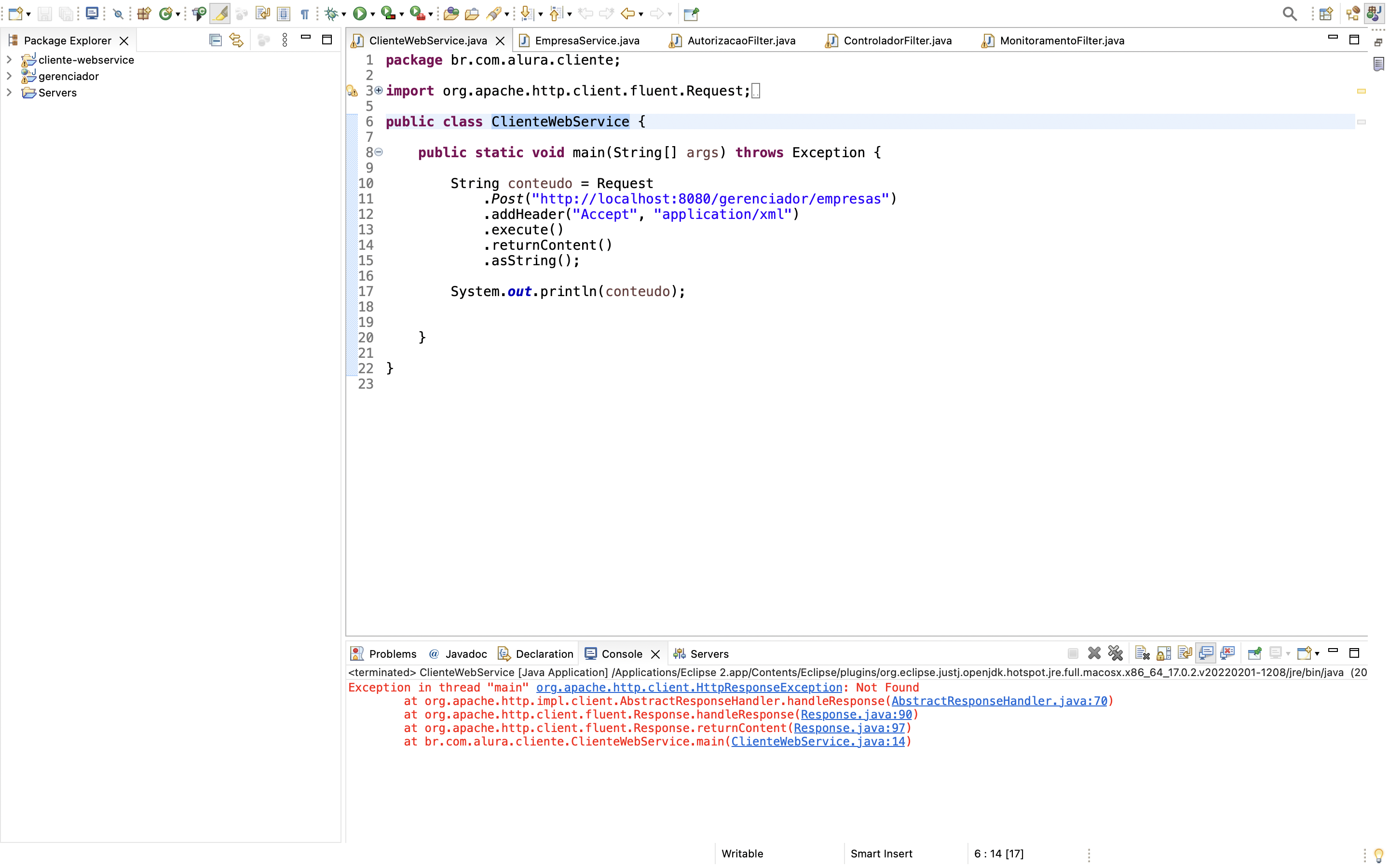Viewport: 1389px width, 868px height.
Task: Click the Run/Play button in toolbar
Action: (x=358, y=13)
